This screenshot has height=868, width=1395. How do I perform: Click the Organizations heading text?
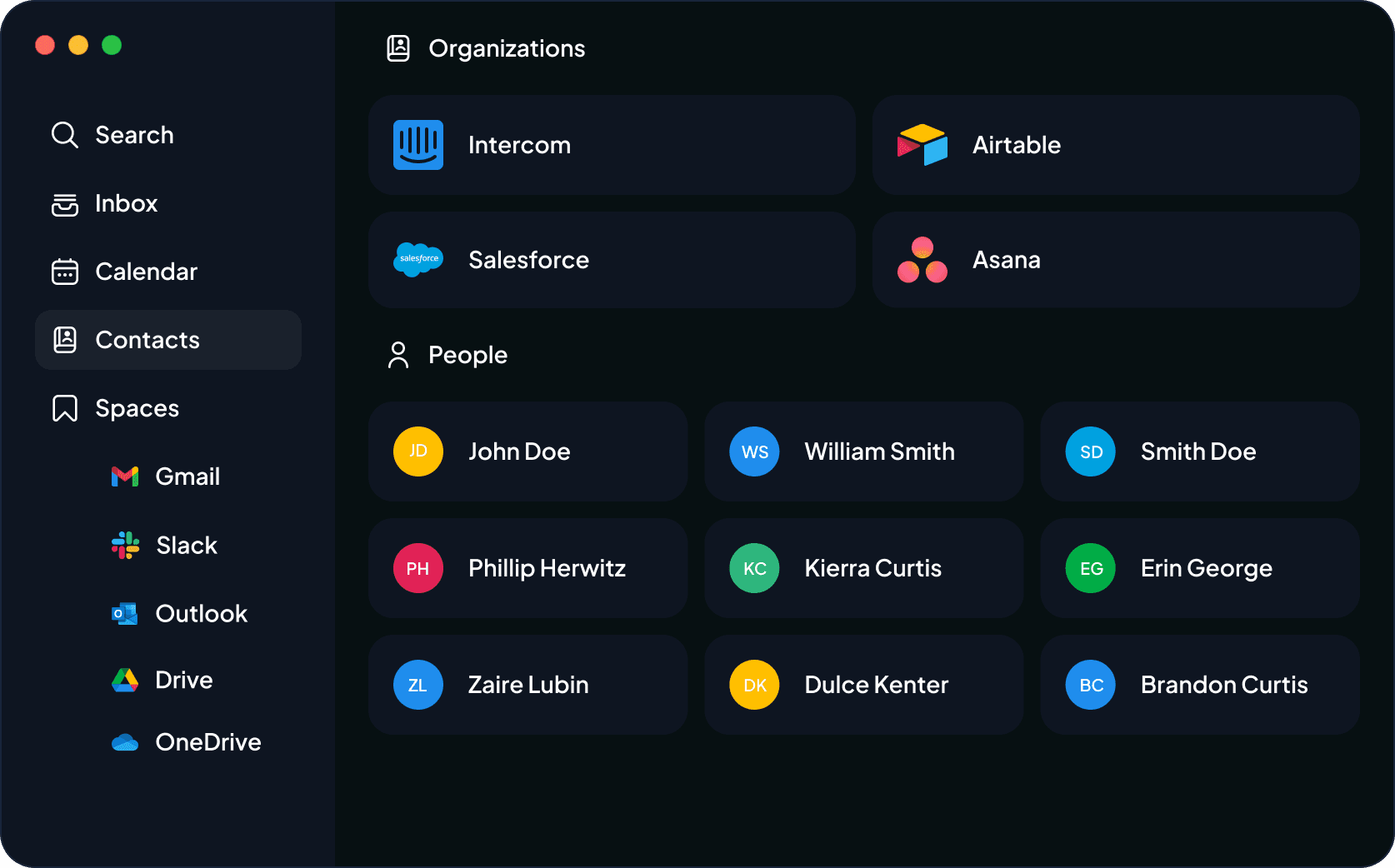[x=507, y=49]
